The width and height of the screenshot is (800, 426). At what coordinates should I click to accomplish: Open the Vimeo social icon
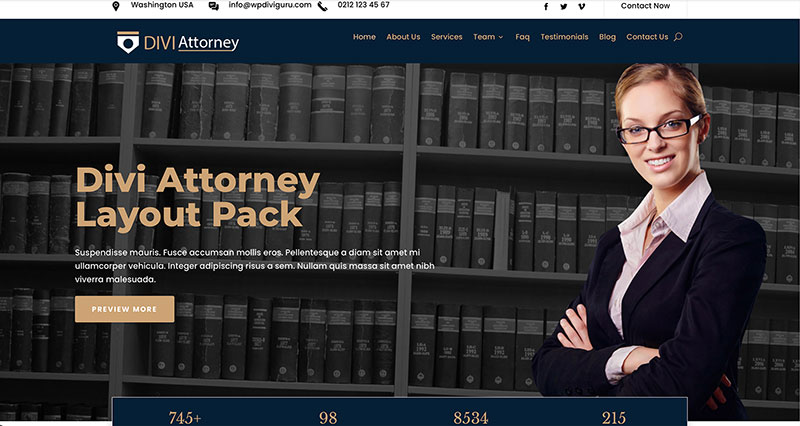582,6
